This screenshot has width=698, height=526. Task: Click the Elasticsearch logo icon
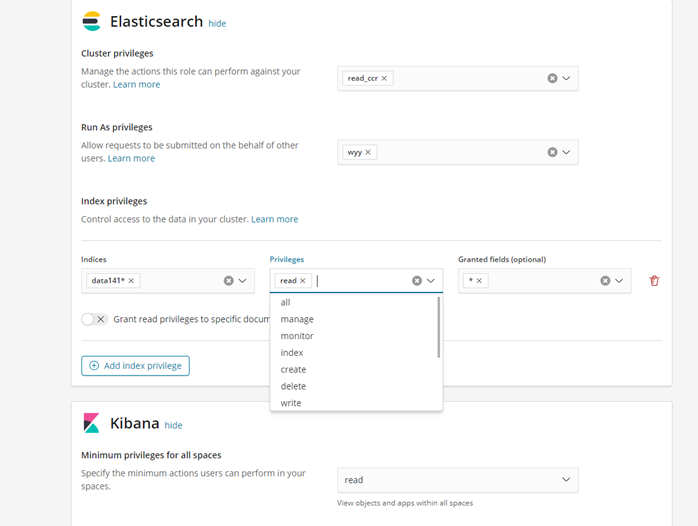point(92,21)
